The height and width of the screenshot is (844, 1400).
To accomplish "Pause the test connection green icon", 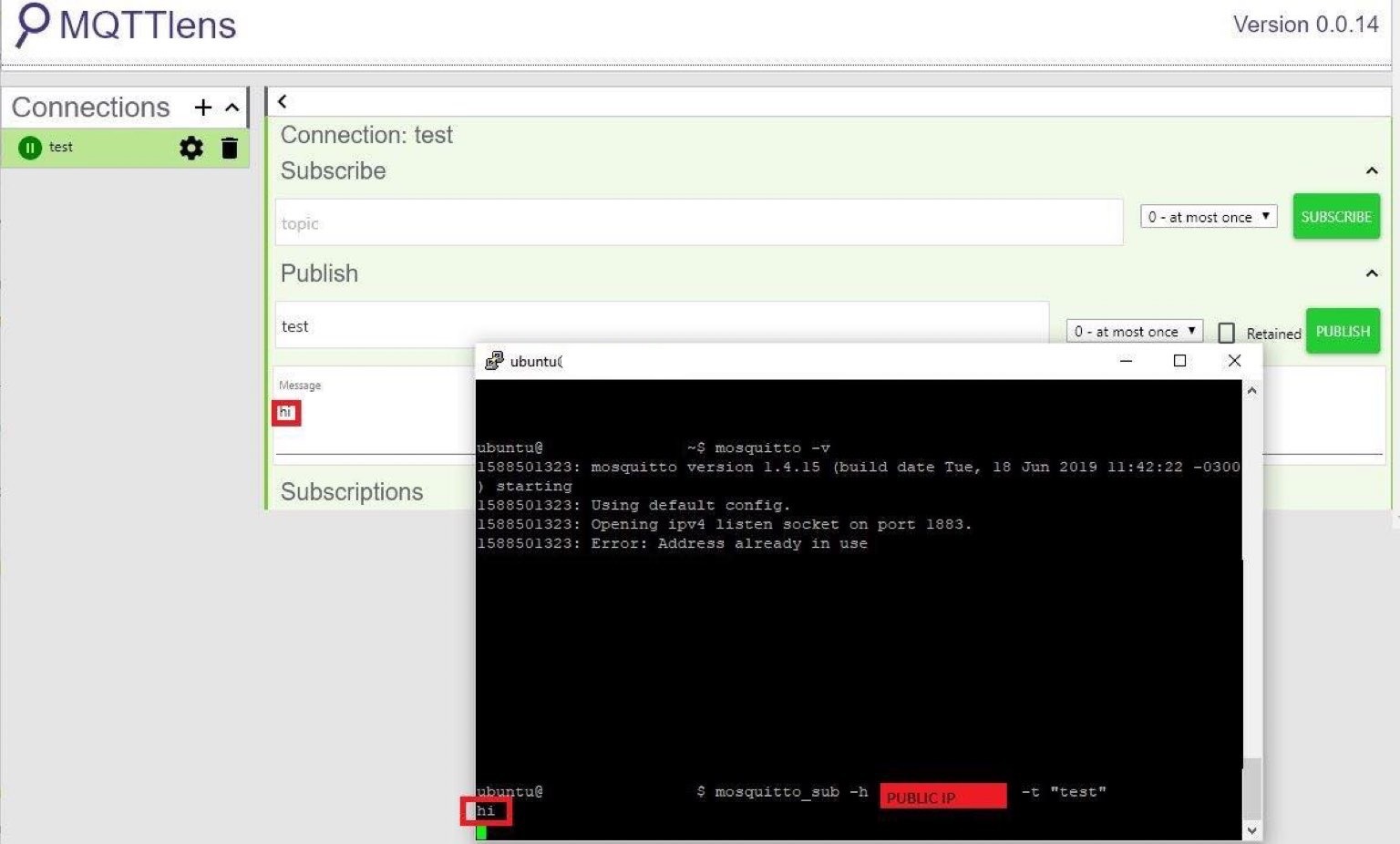I will click(30, 148).
